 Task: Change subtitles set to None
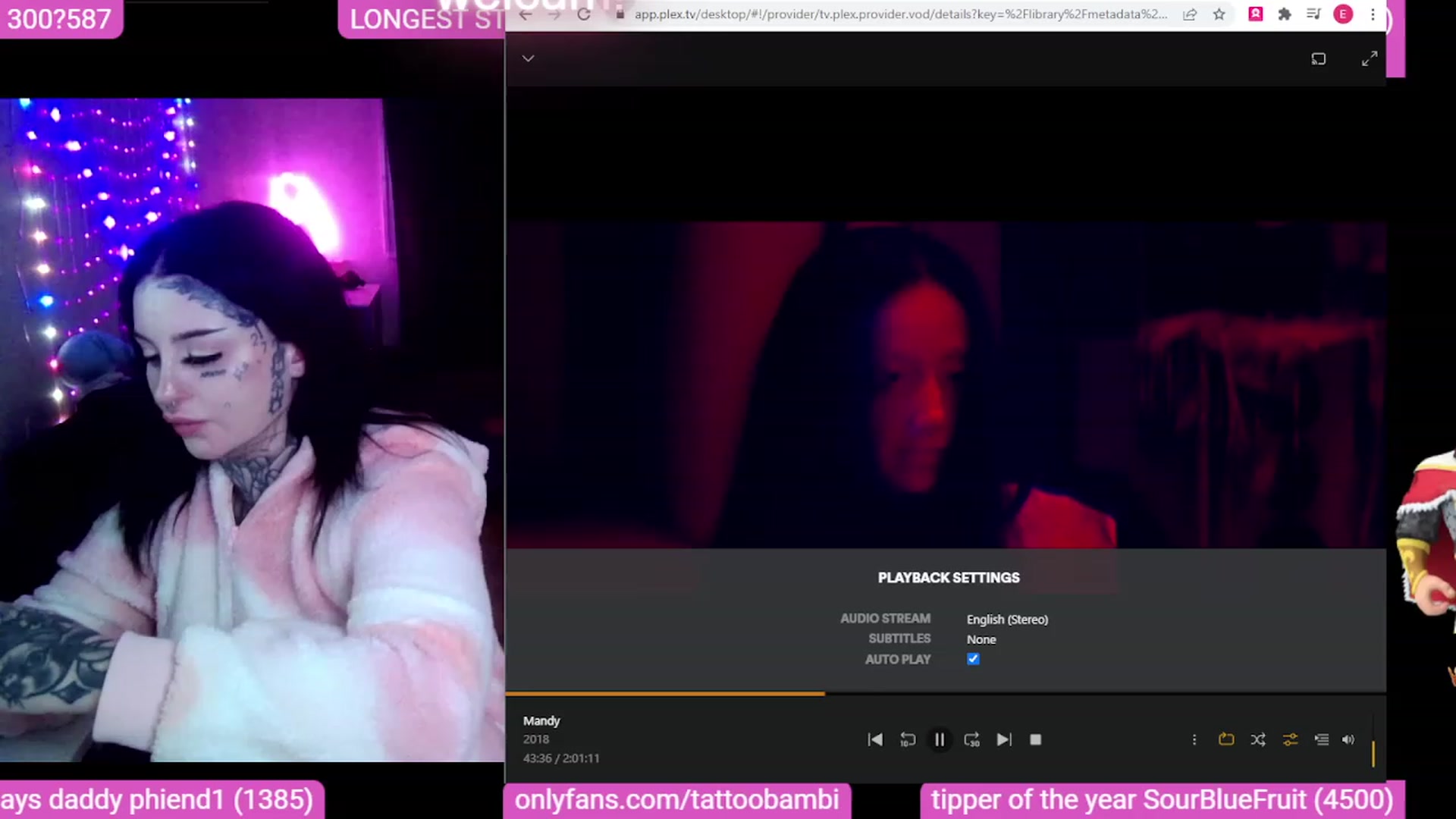point(981,639)
